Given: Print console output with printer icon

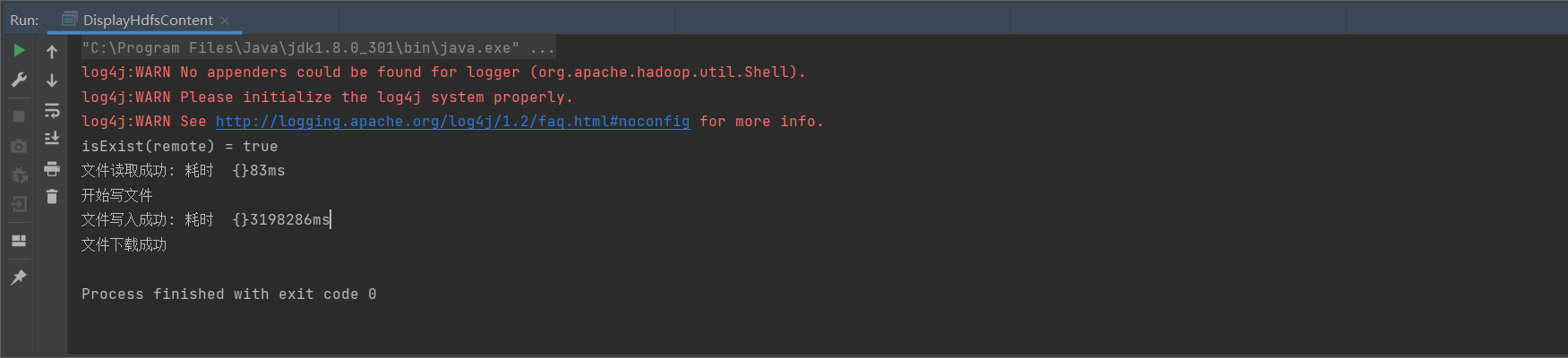Looking at the screenshot, I should [x=52, y=168].
